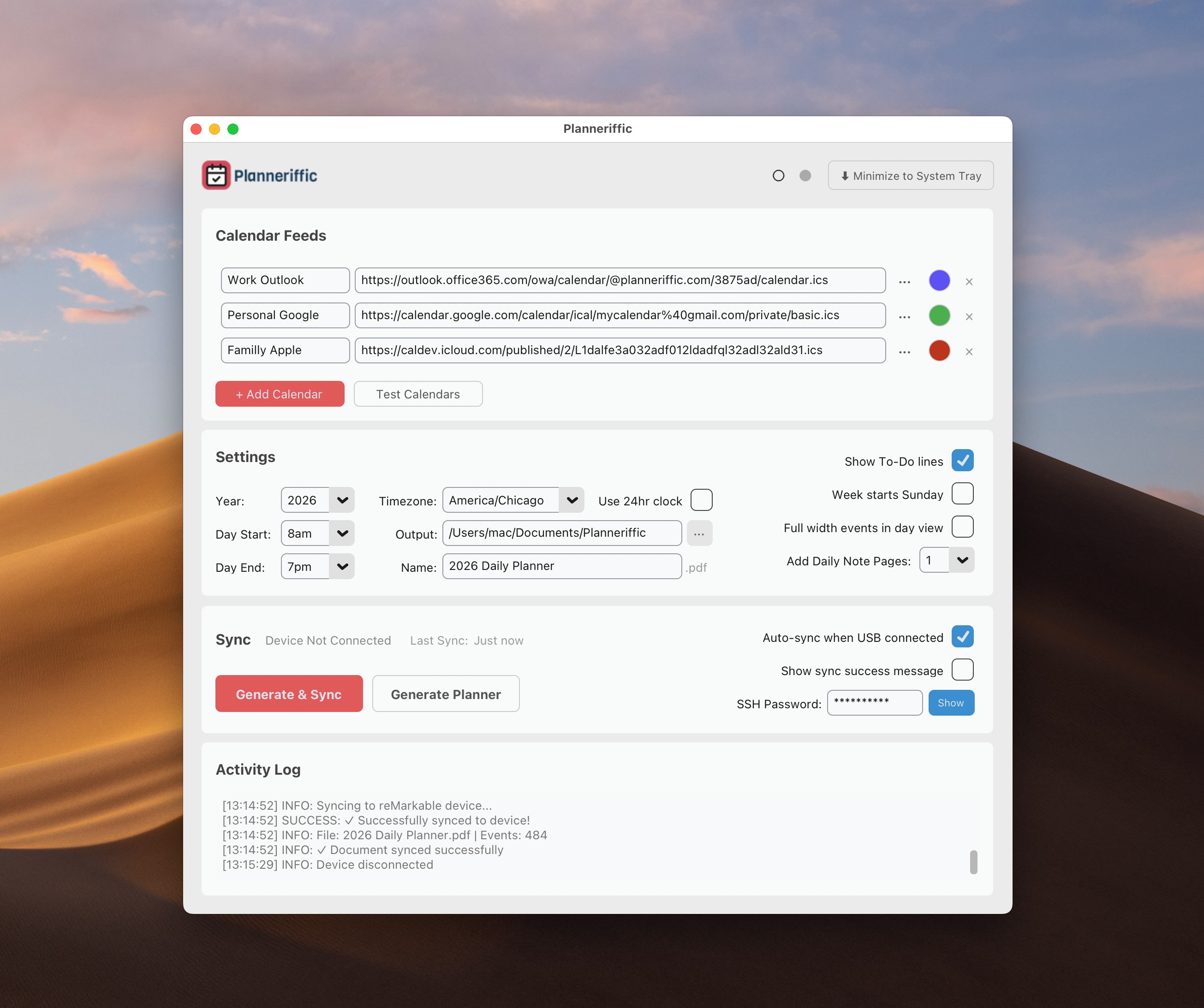The height and width of the screenshot is (1008, 1204).
Task: Change the Day End time
Action: [x=317, y=566]
